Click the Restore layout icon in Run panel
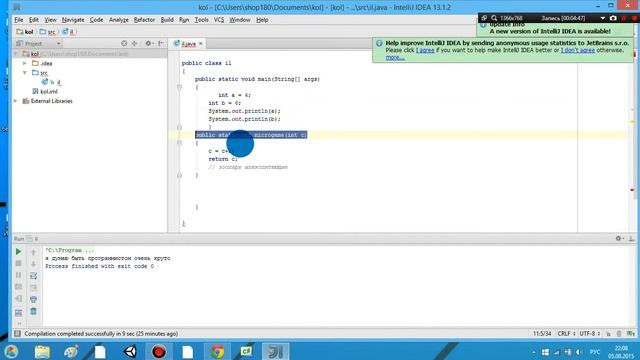 (x=18, y=313)
